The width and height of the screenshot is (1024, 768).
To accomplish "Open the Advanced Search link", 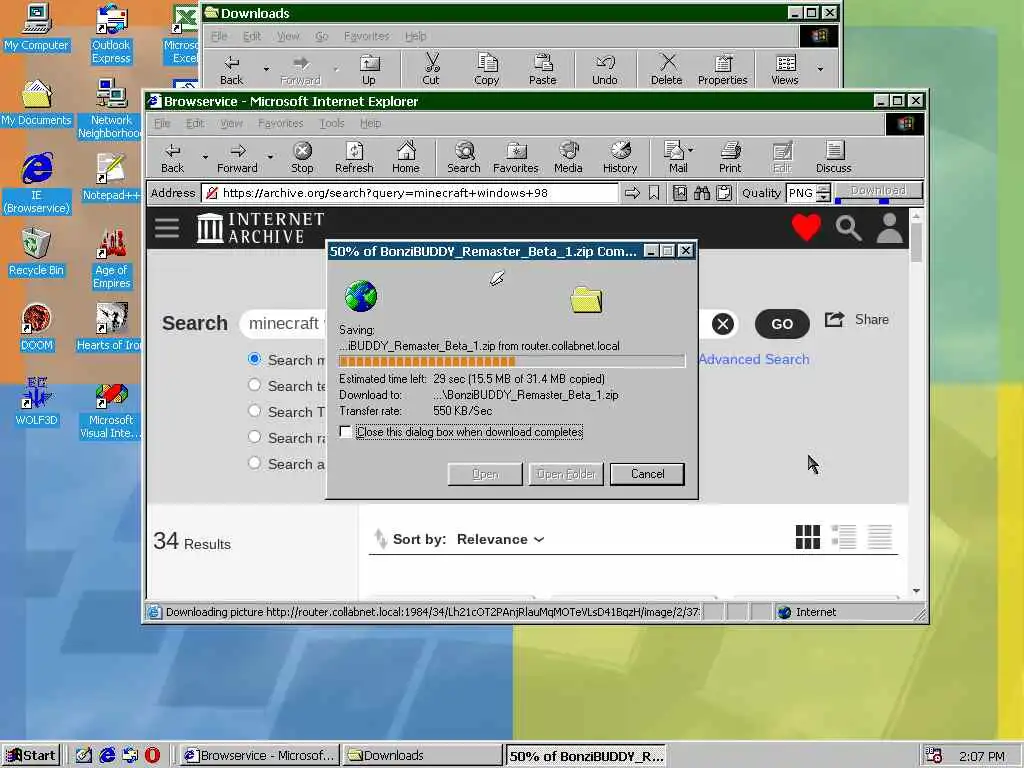I will click(x=754, y=359).
